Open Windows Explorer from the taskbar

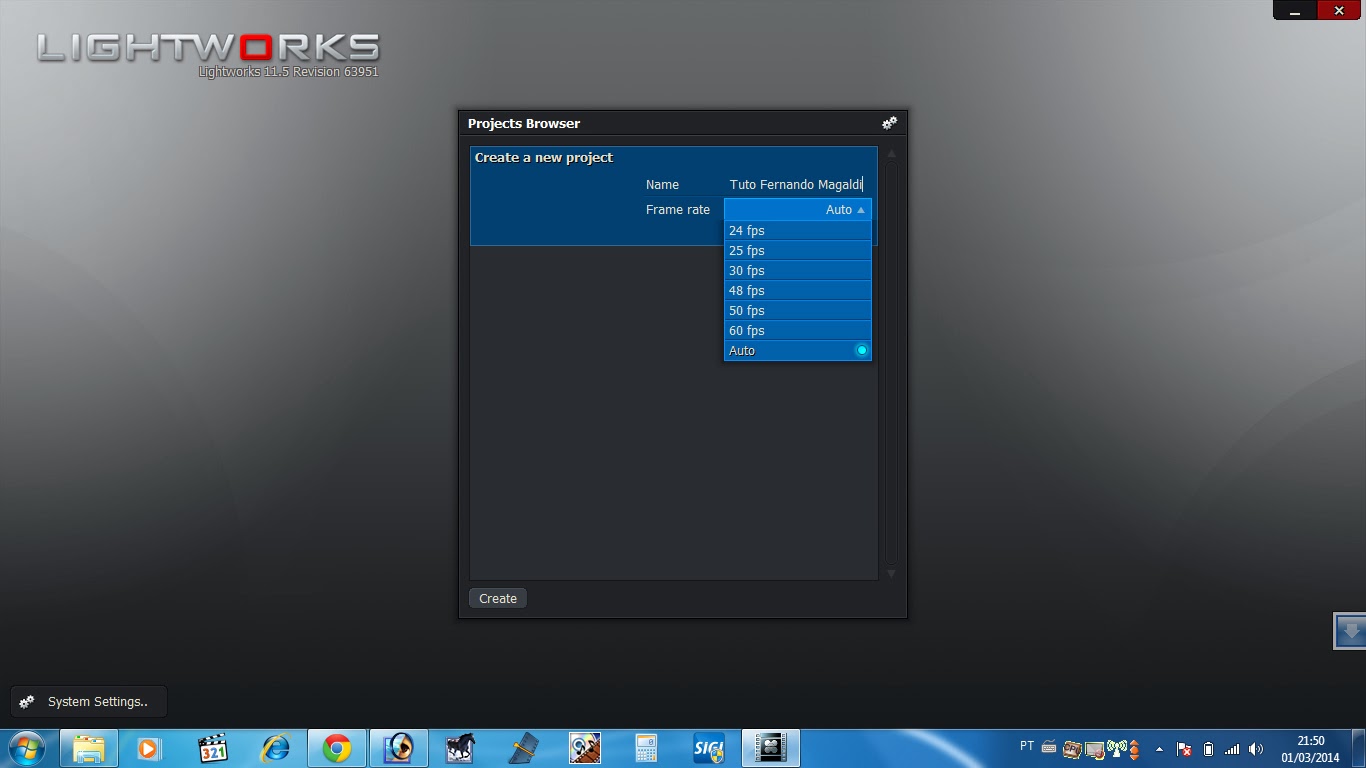[89, 748]
